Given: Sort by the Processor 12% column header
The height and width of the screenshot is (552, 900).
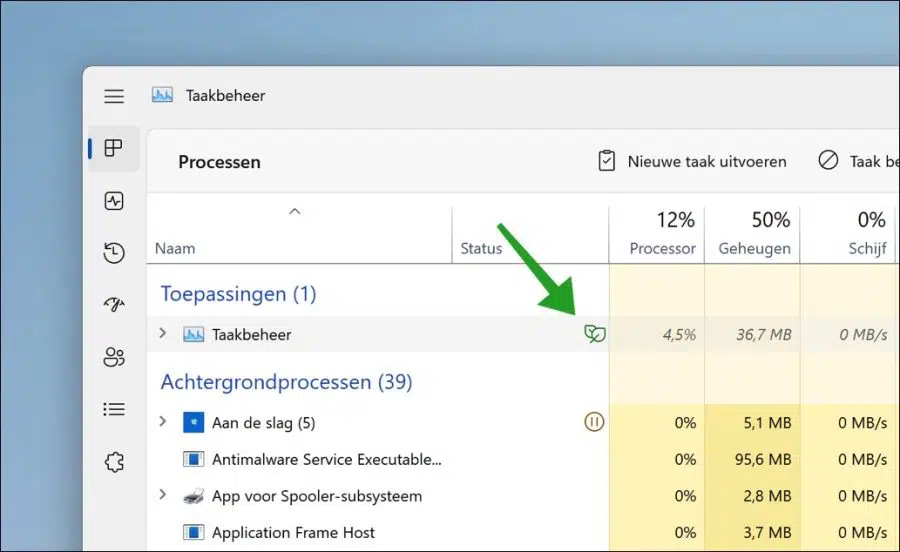Looking at the screenshot, I should [x=657, y=234].
